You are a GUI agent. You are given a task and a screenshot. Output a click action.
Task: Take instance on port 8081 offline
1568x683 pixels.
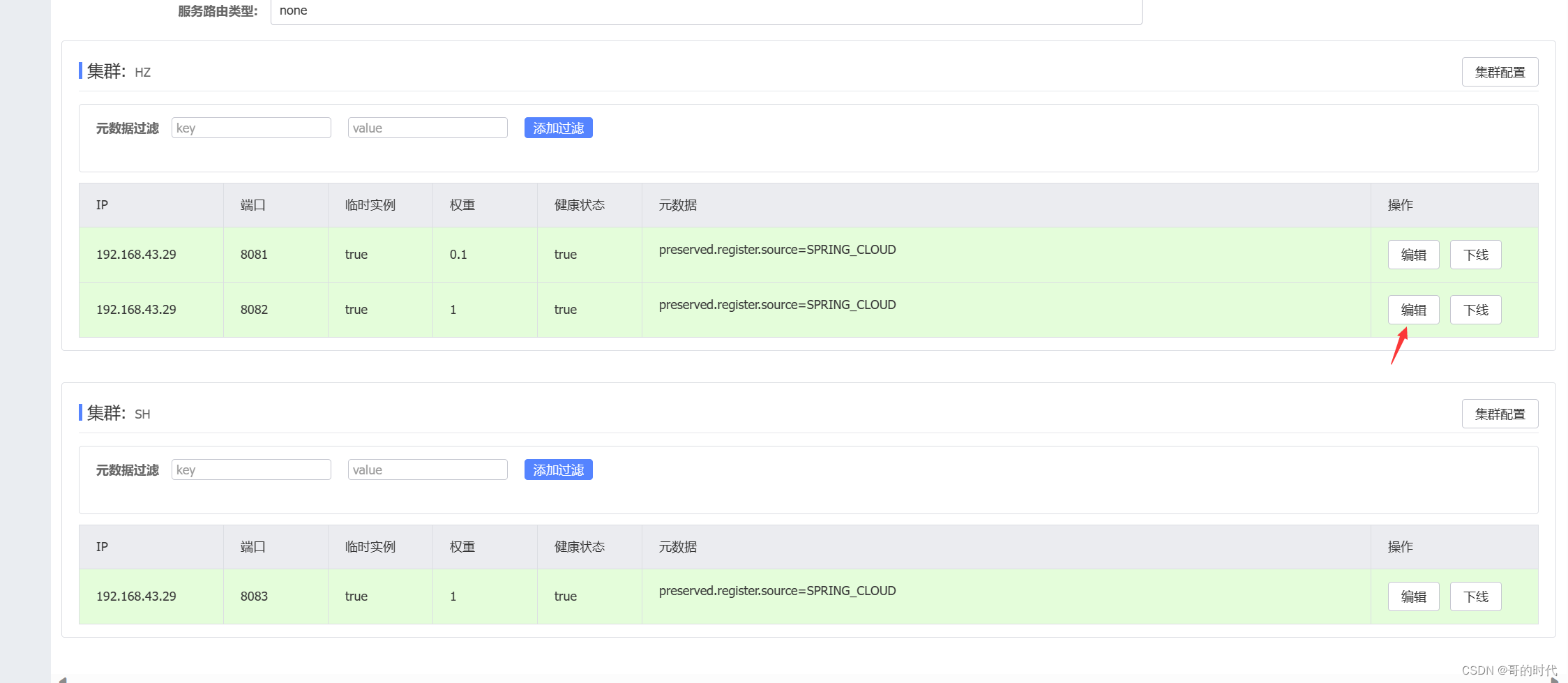click(1475, 255)
